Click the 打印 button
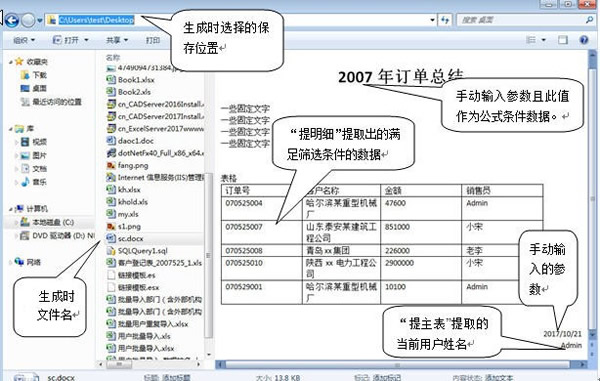This screenshot has width=600, height=381. coord(152,40)
